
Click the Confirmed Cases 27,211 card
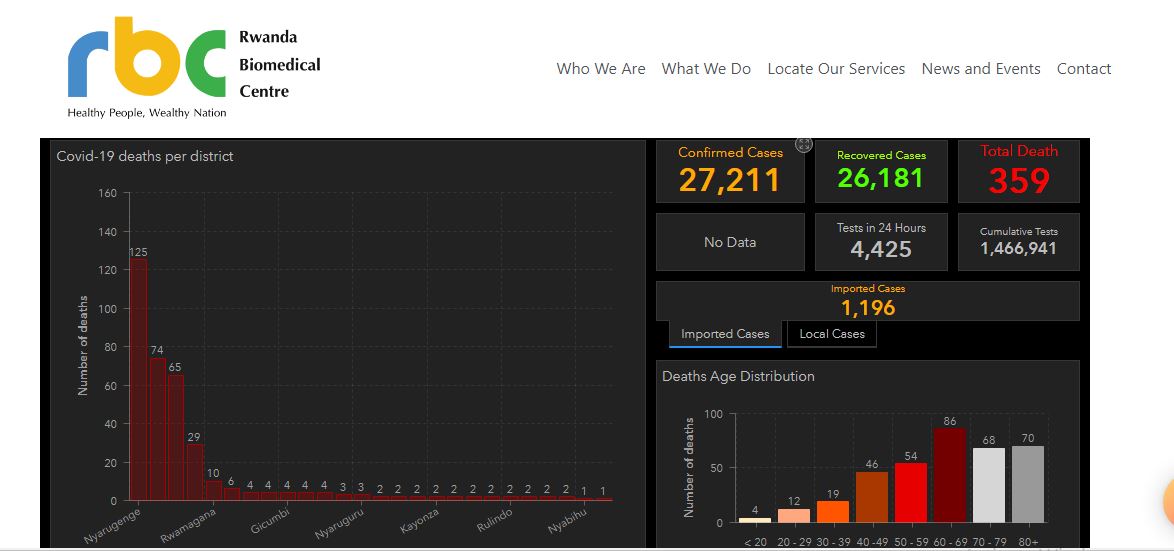(730, 171)
